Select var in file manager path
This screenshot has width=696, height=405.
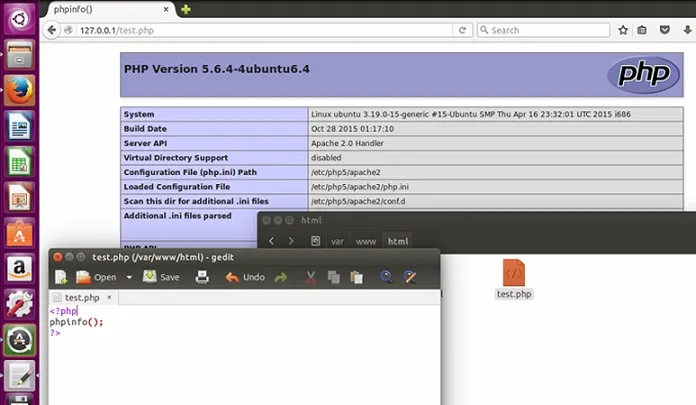click(337, 242)
